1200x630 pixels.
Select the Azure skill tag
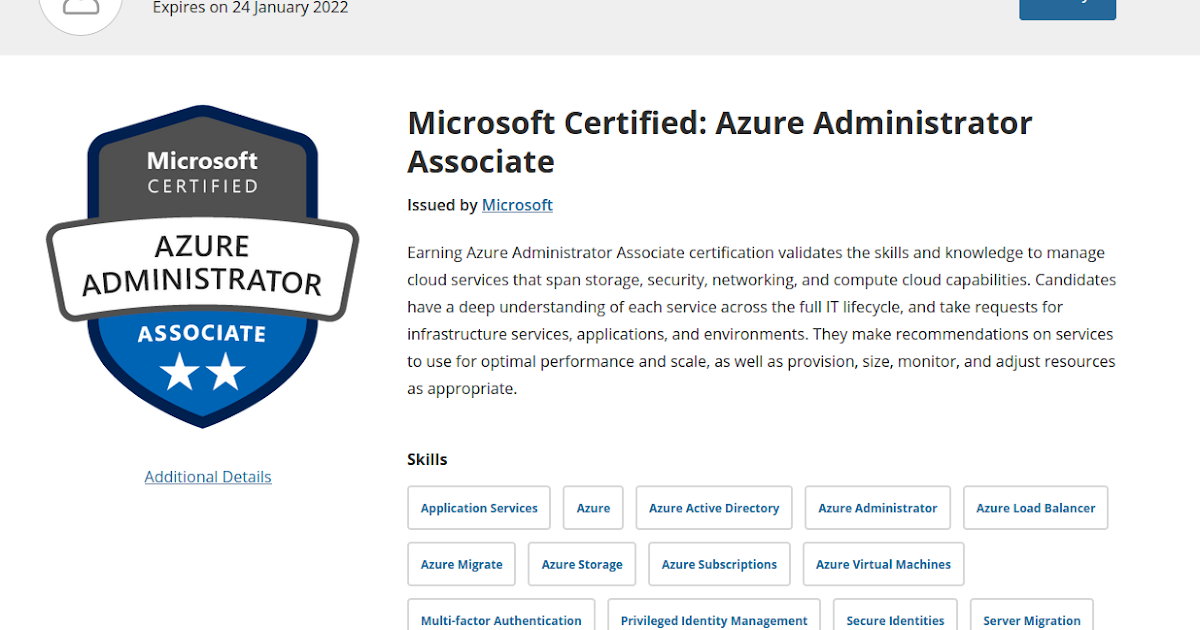[x=592, y=507]
